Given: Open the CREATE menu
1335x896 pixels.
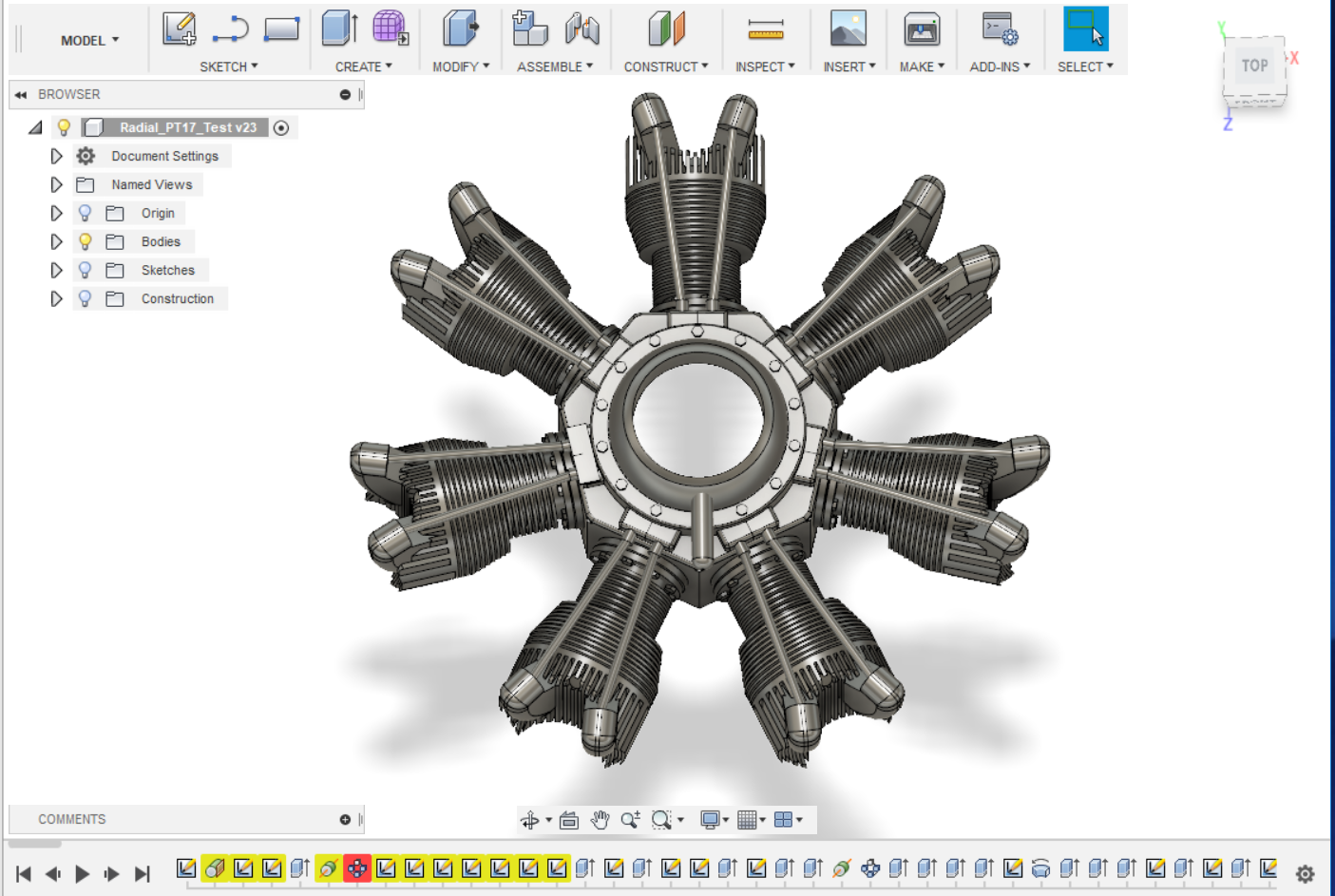Looking at the screenshot, I should (x=364, y=67).
